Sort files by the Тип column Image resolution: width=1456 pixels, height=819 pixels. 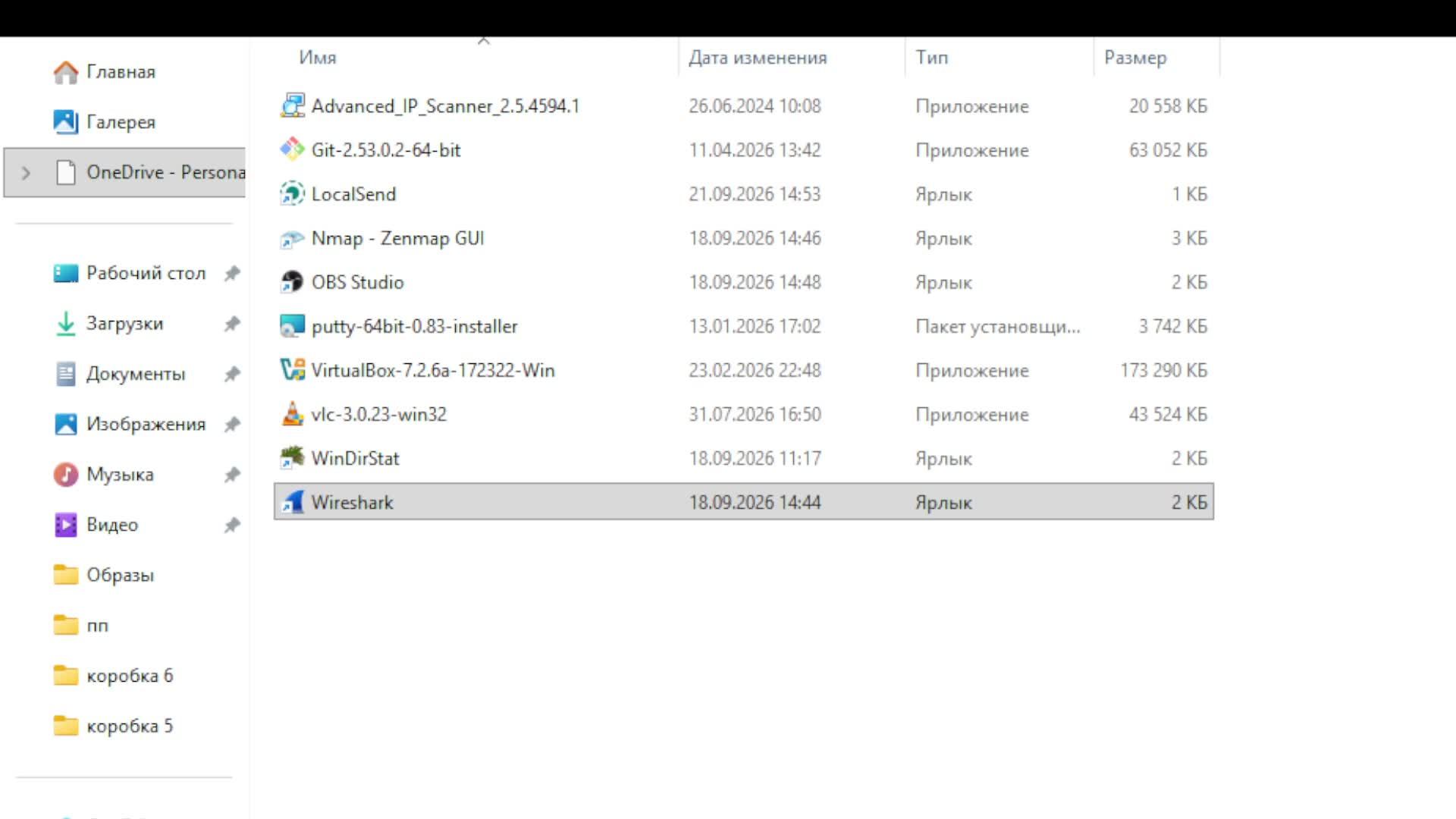coord(931,58)
